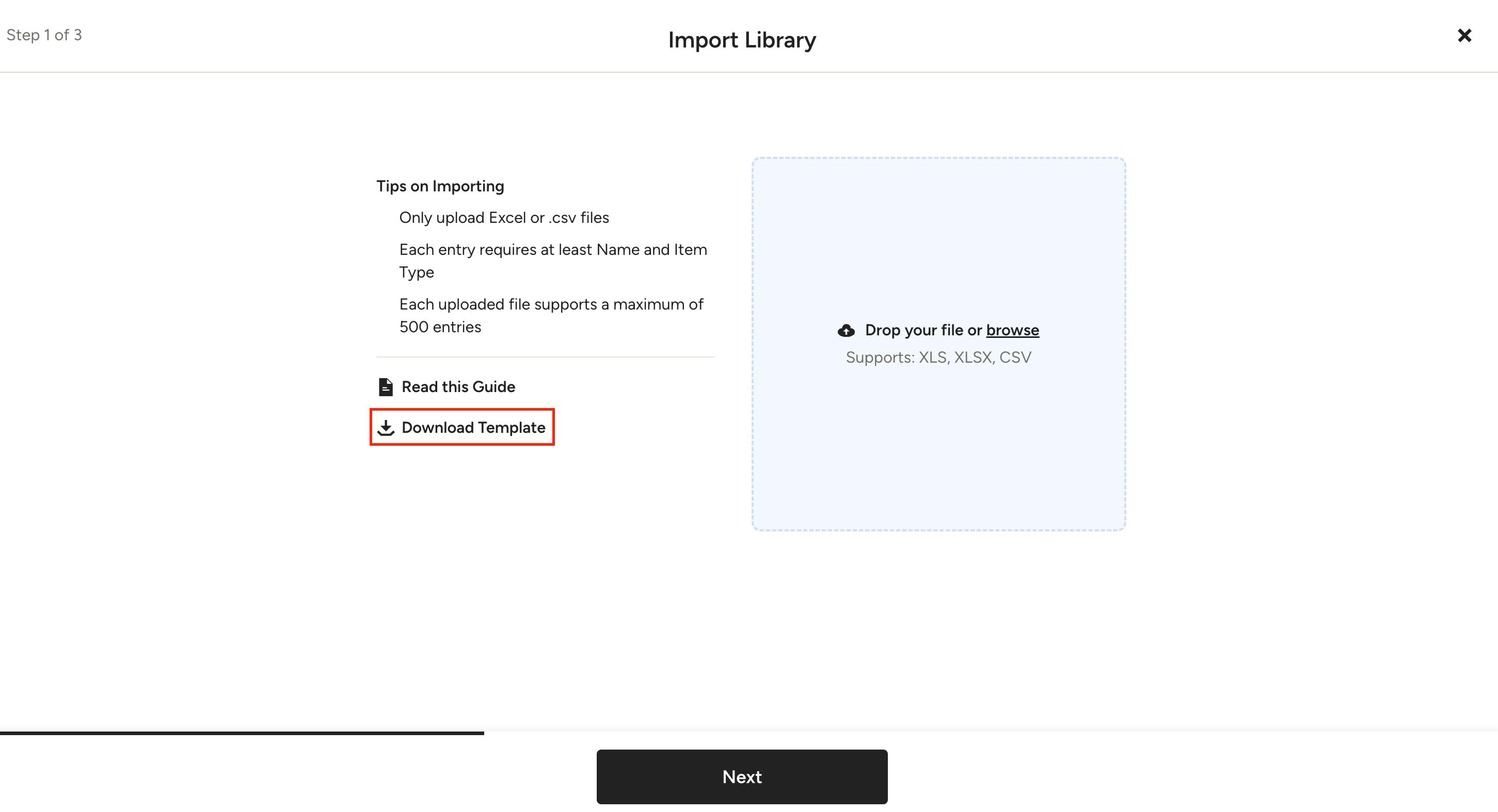Screen dimensions: 1498x812
Task: Select the tip about Excel or .csv files
Action: [504, 217]
